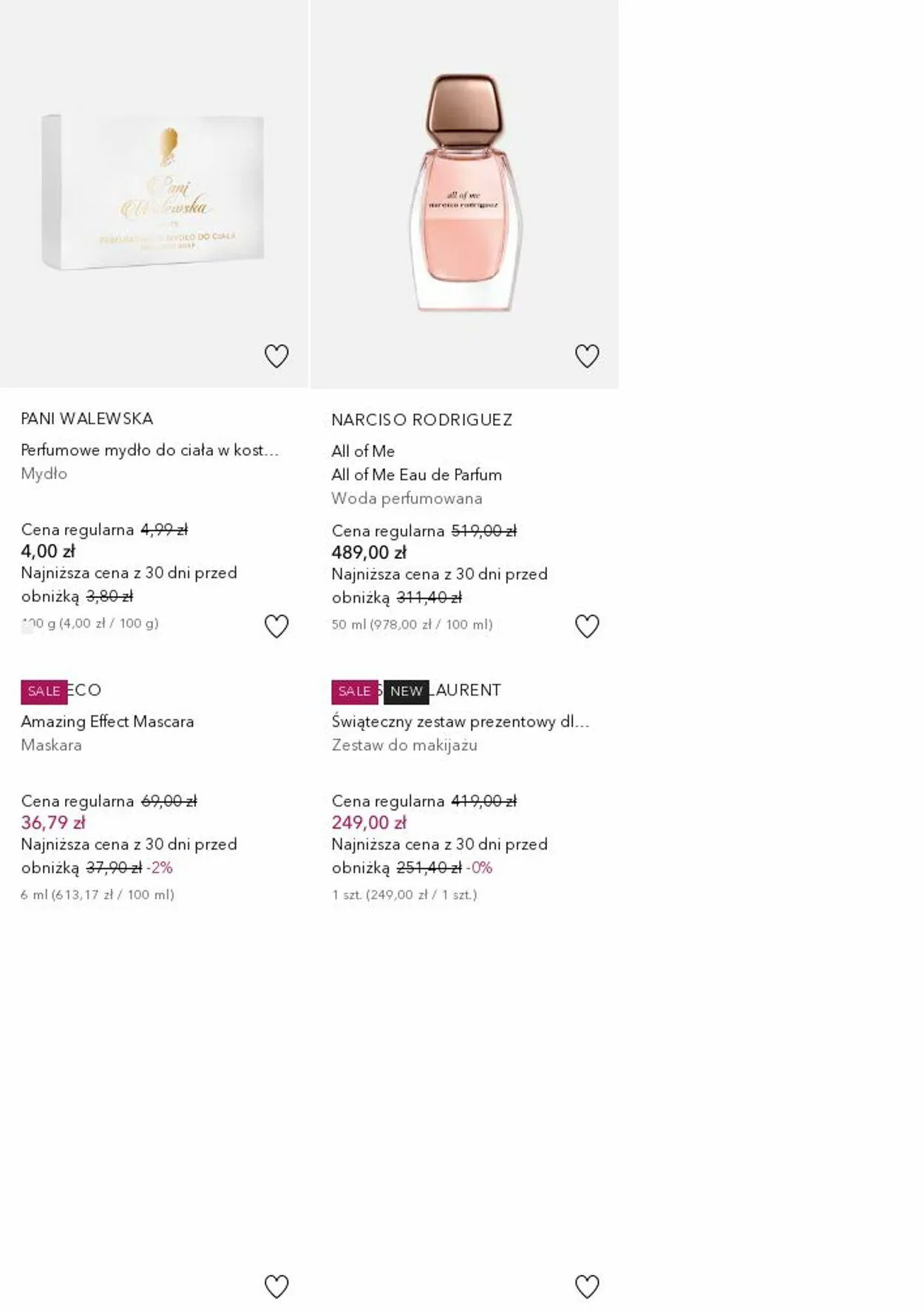Add Pani Walewska soap to favorites
The width and height of the screenshot is (924, 1313).
click(x=276, y=356)
